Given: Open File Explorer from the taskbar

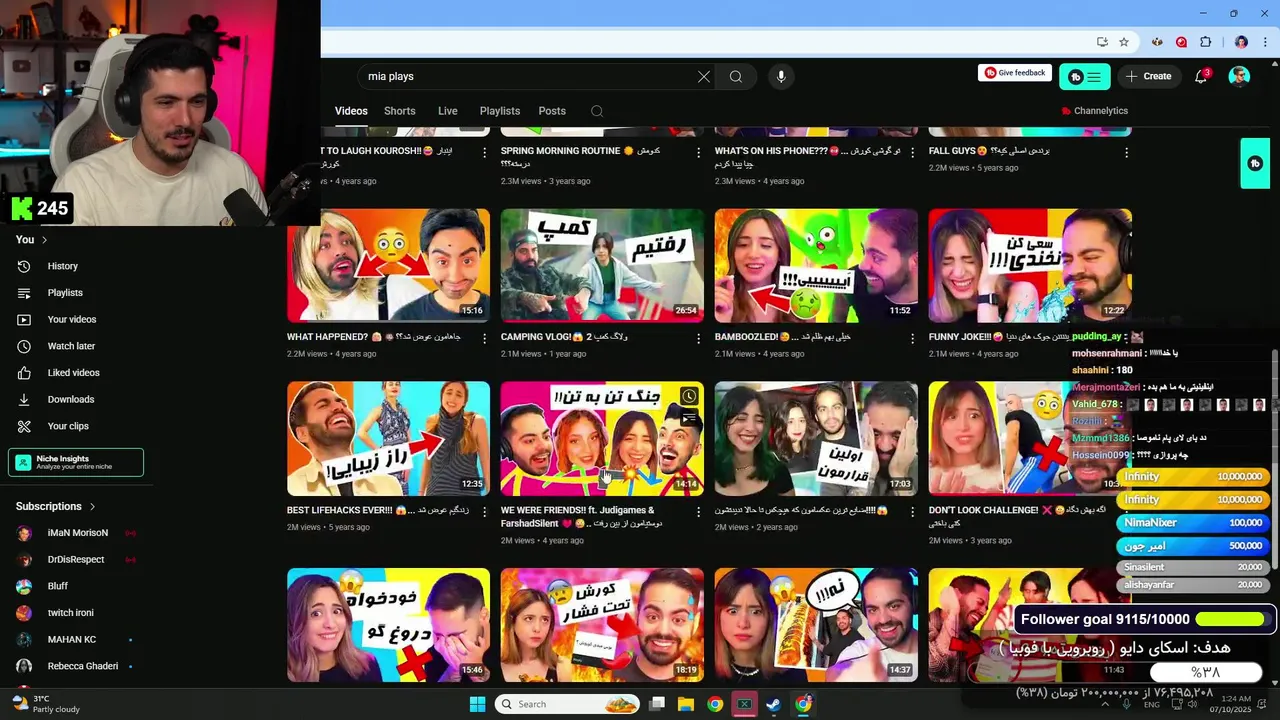Looking at the screenshot, I should click(686, 704).
